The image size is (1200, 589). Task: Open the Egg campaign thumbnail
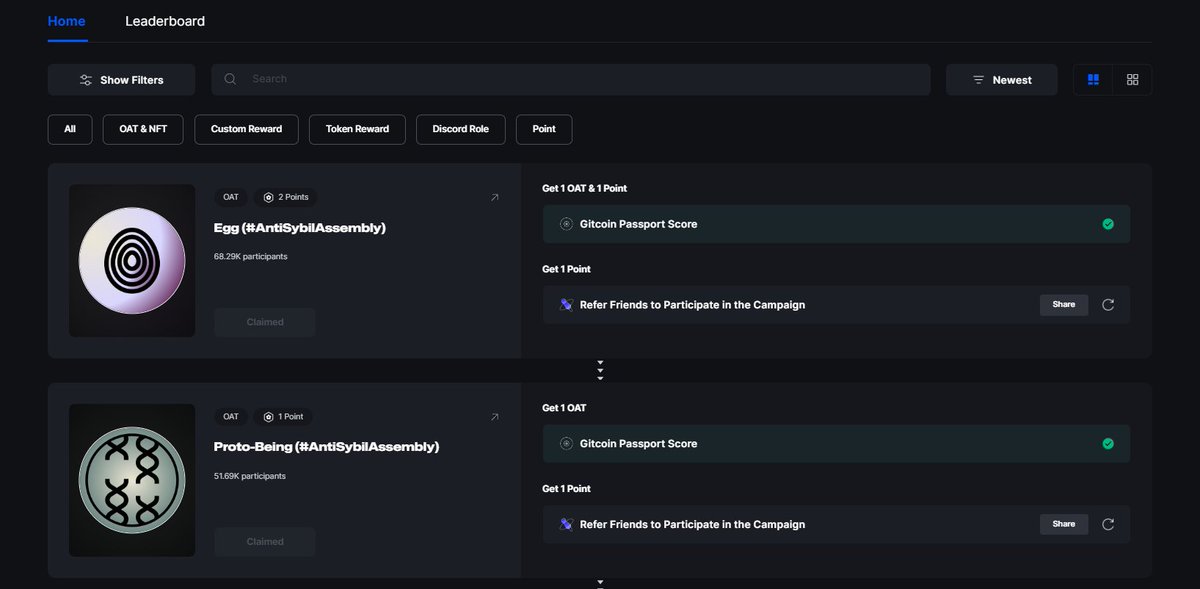click(132, 260)
